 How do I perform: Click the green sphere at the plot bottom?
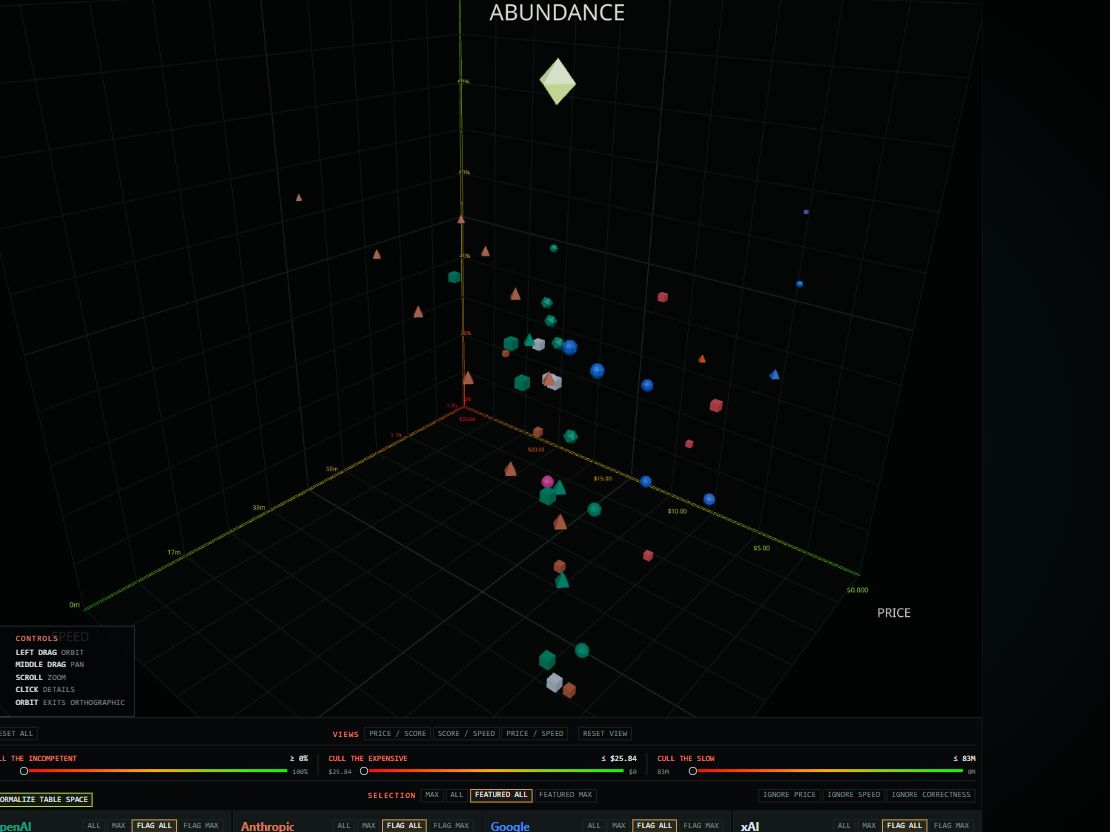pos(582,650)
